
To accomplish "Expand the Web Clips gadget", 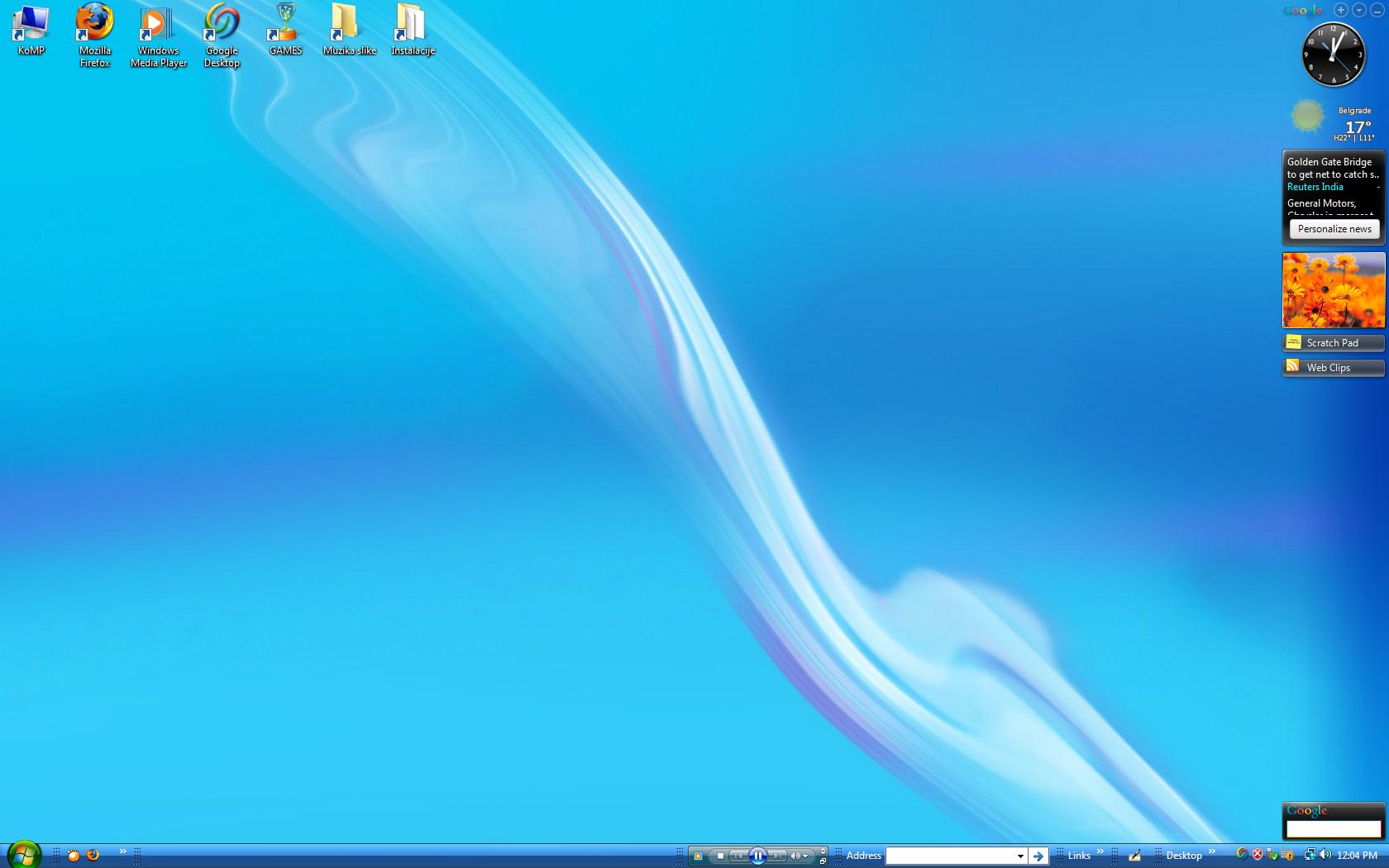I will [x=1334, y=368].
